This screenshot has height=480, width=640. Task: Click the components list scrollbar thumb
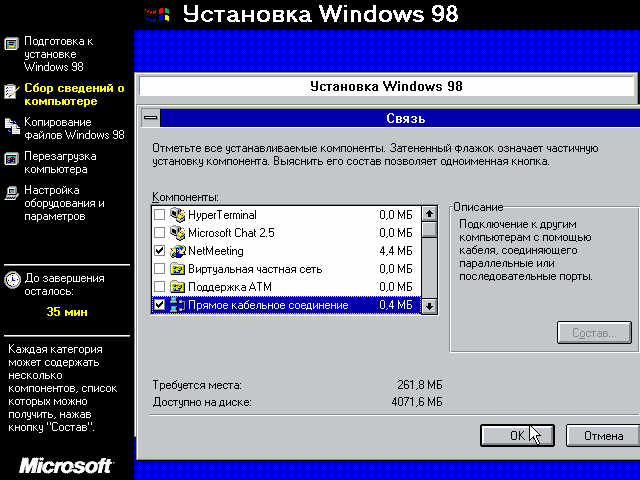[x=429, y=229]
